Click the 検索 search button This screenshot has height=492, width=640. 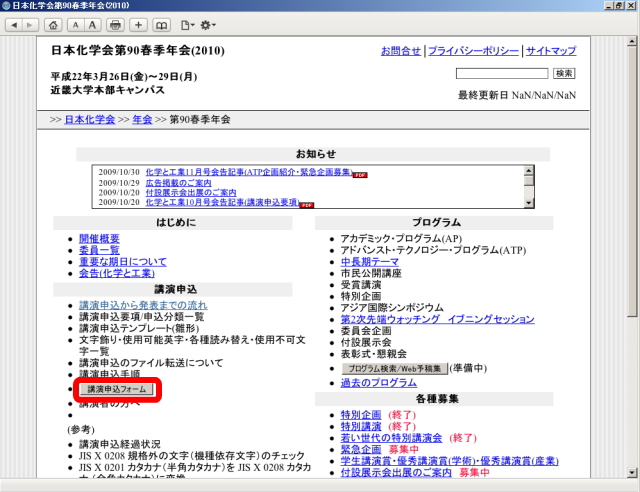click(x=564, y=73)
